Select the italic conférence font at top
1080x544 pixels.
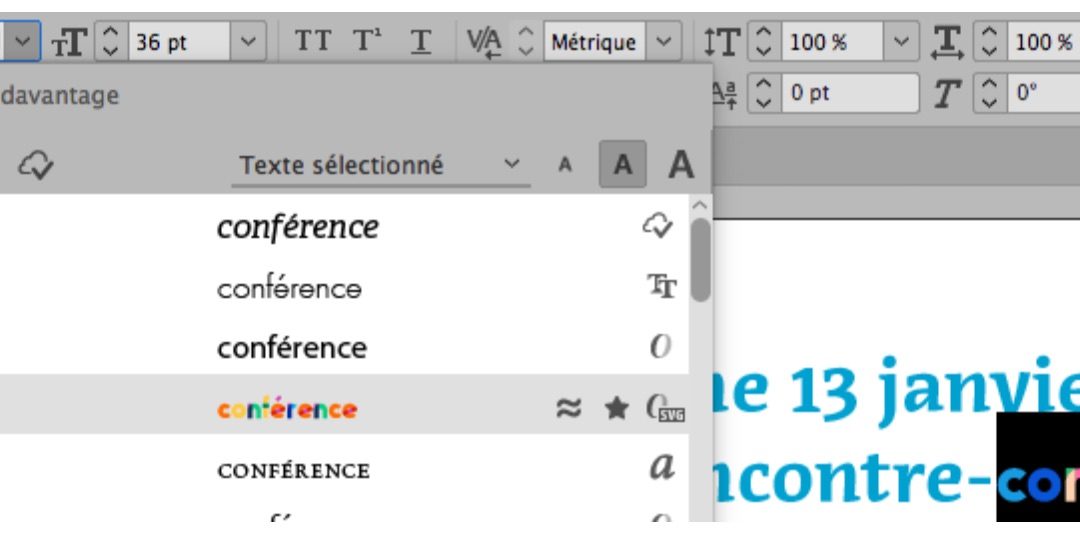tap(297, 227)
